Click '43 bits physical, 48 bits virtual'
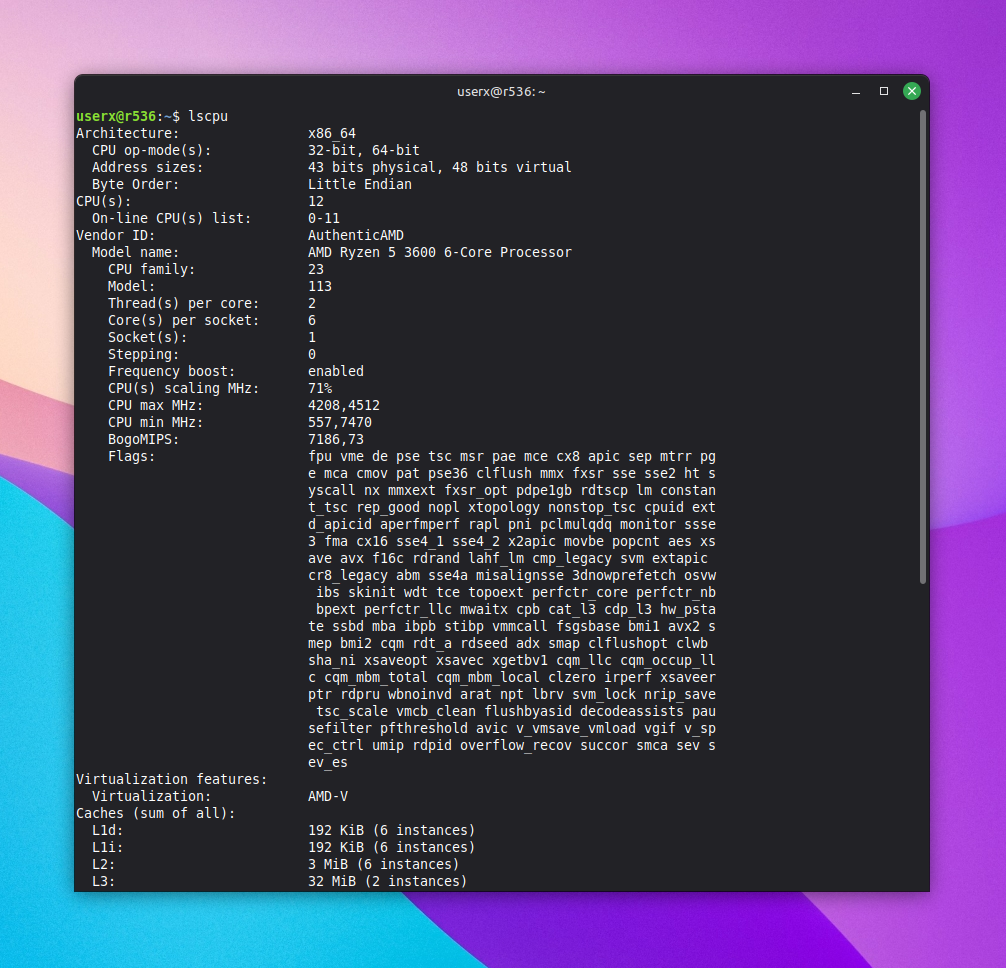Viewport: 1006px width, 968px height. pyautogui.click(x=439, y=167)
